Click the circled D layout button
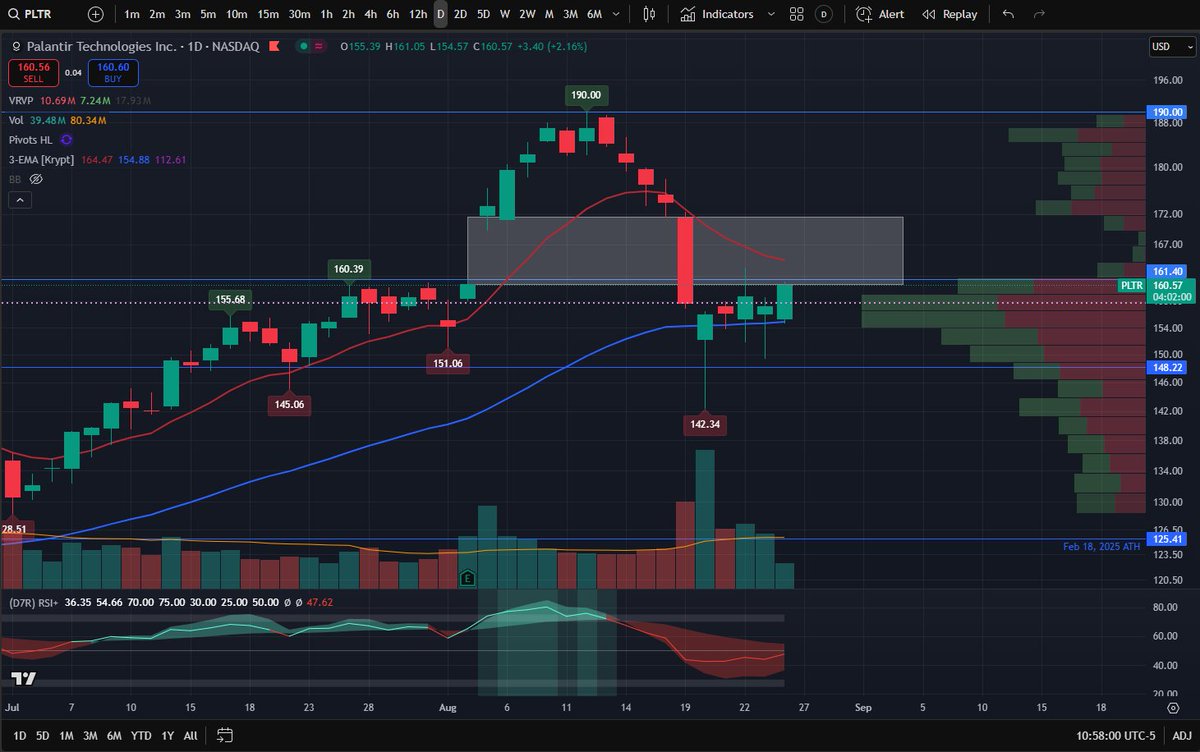Screen dimensions: 1200x752 (x=823, y=14)
